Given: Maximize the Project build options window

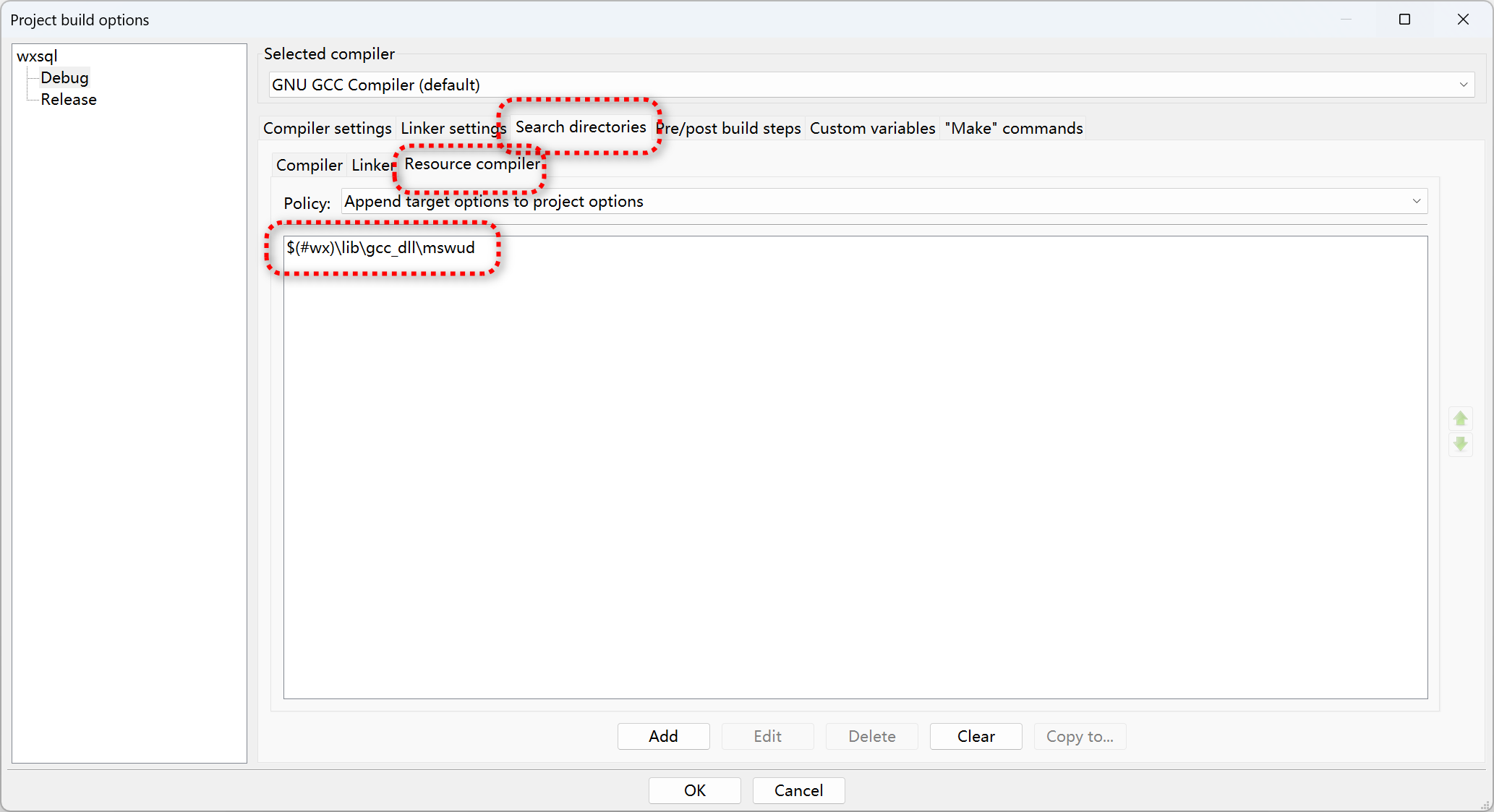Looking at the screenshot, I should [1404, 20].
